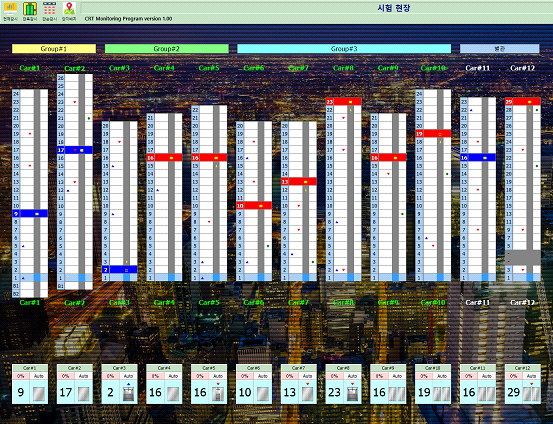553x424 pixels.
Task: Select the door icon in Car#8 status panel
Action: point(352,393)
